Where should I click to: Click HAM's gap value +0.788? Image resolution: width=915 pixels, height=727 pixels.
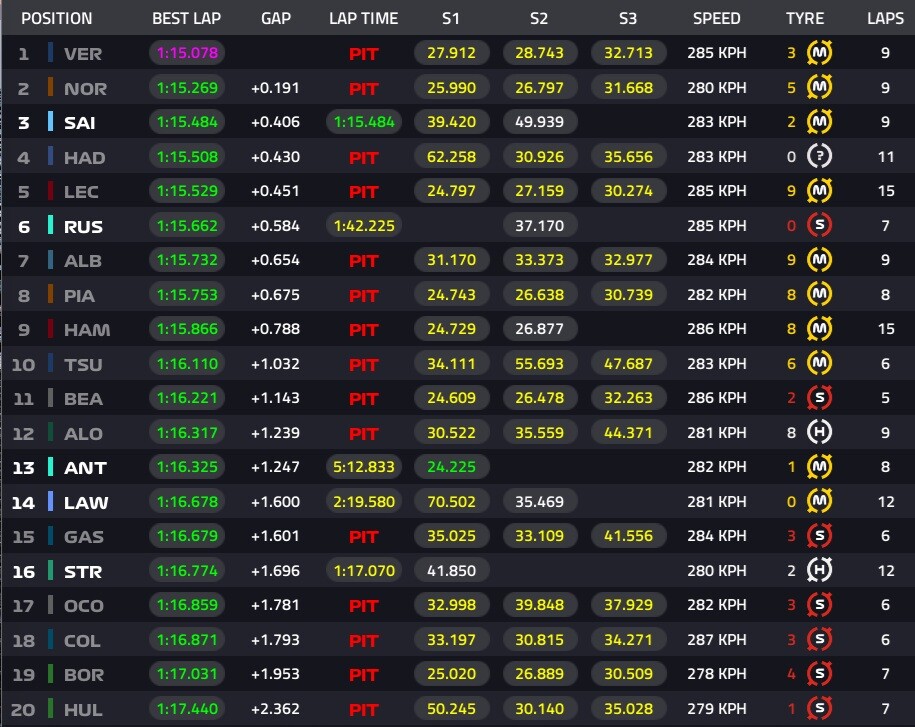click(x=275, y=329)
